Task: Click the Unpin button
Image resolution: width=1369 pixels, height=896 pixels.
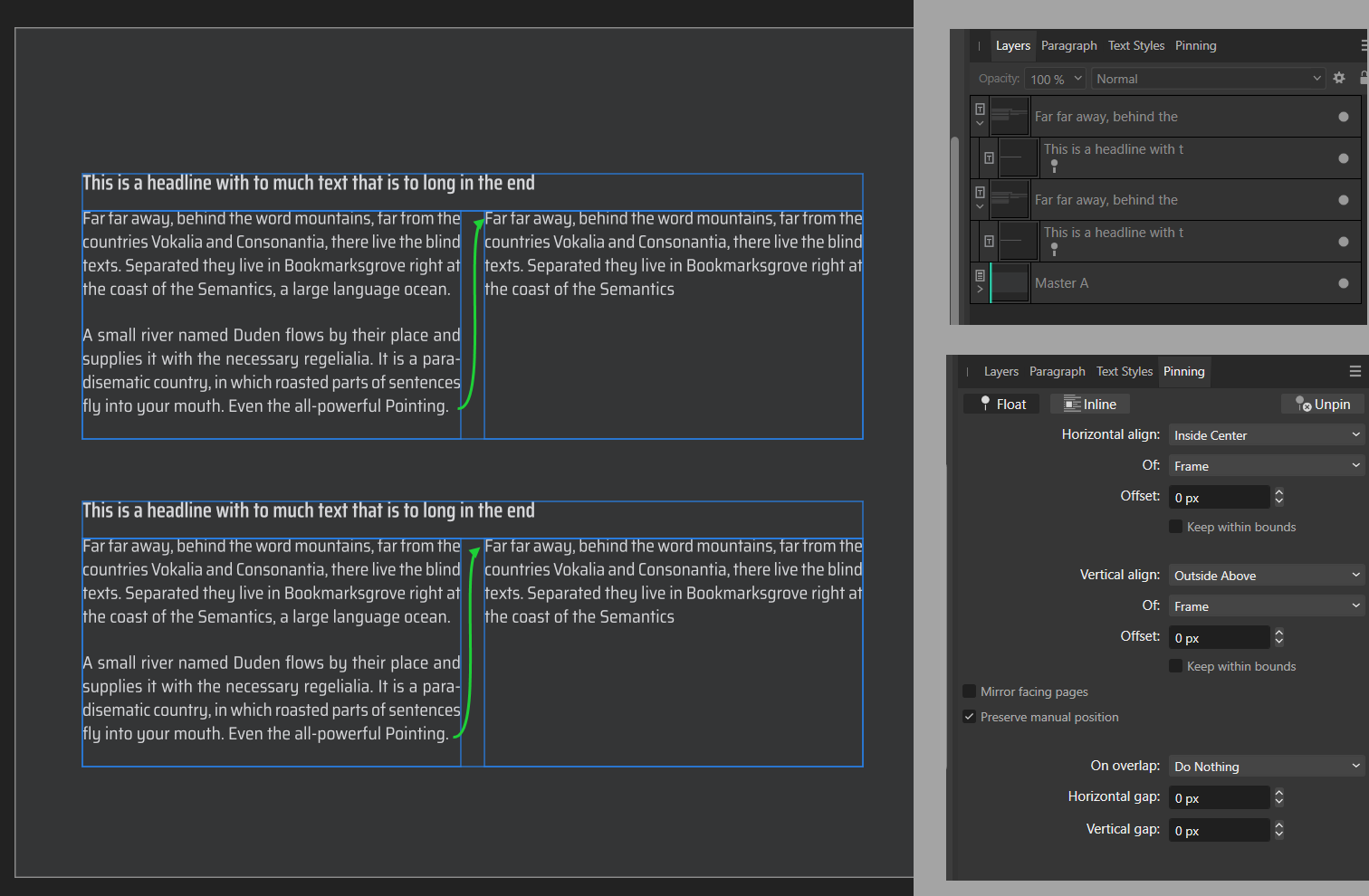Action: [1323, 405]
